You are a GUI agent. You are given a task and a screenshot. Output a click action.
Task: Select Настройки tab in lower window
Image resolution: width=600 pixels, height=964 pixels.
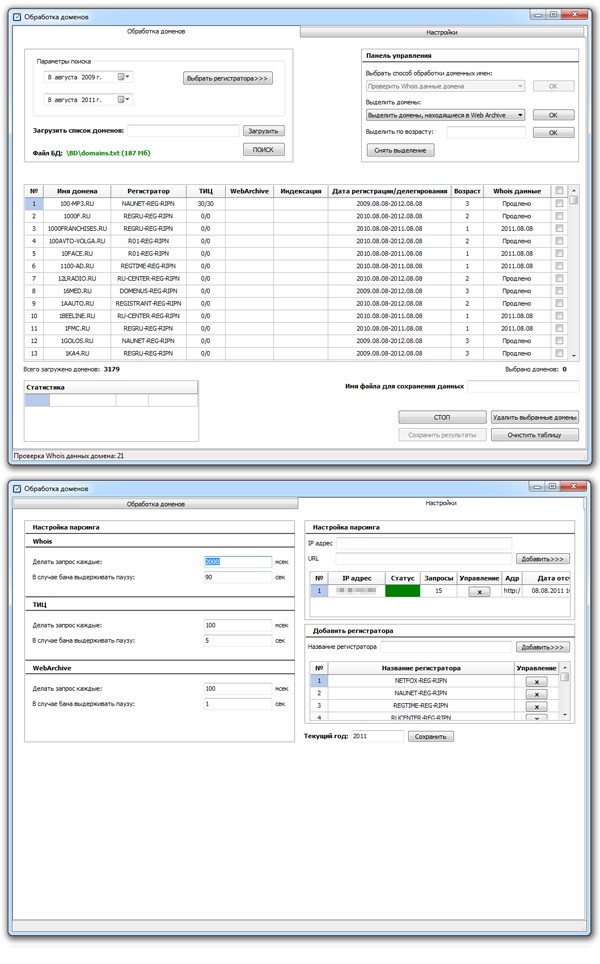tap(441, 503)
